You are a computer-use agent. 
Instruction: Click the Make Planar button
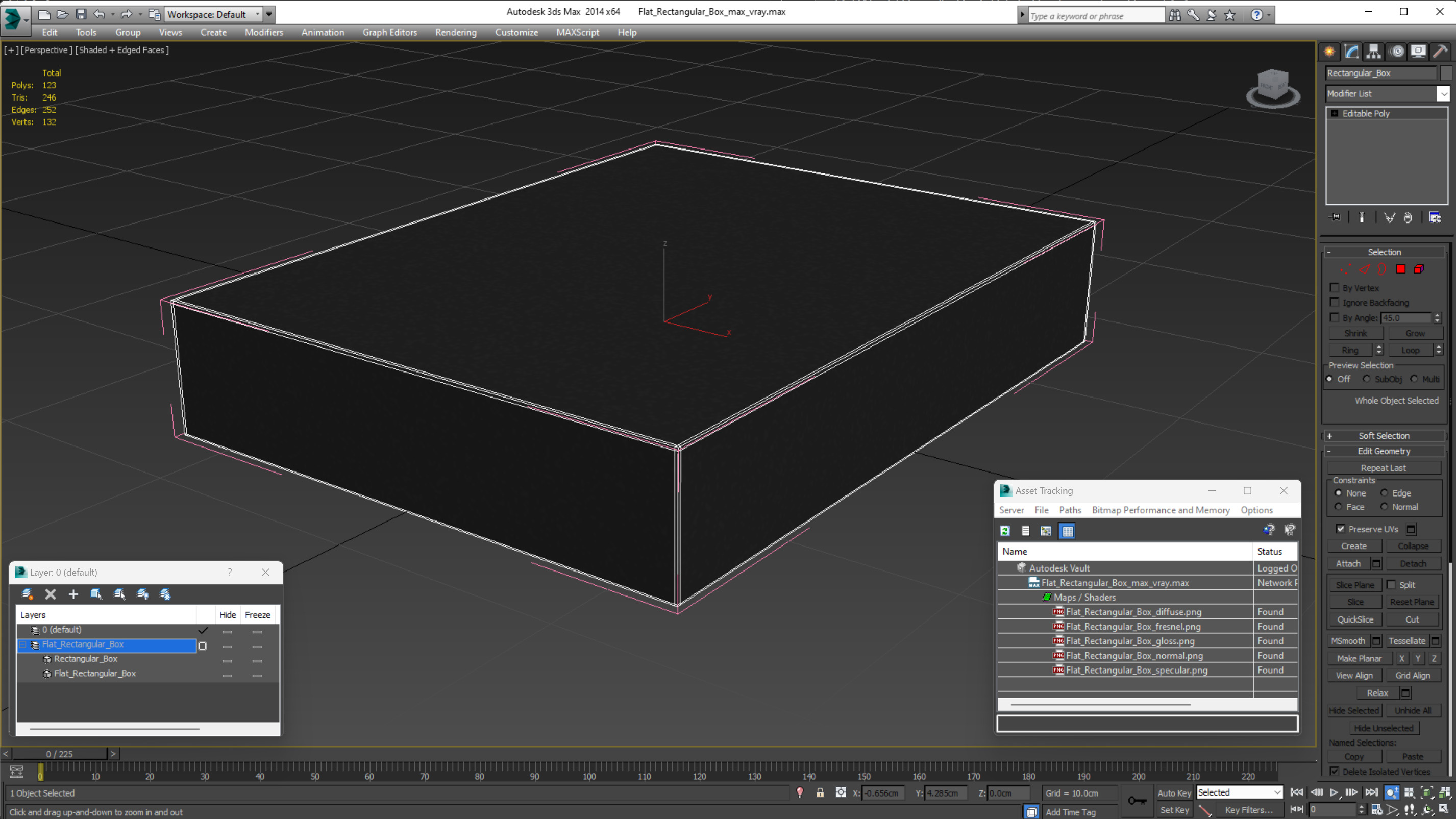point(1359,658)
